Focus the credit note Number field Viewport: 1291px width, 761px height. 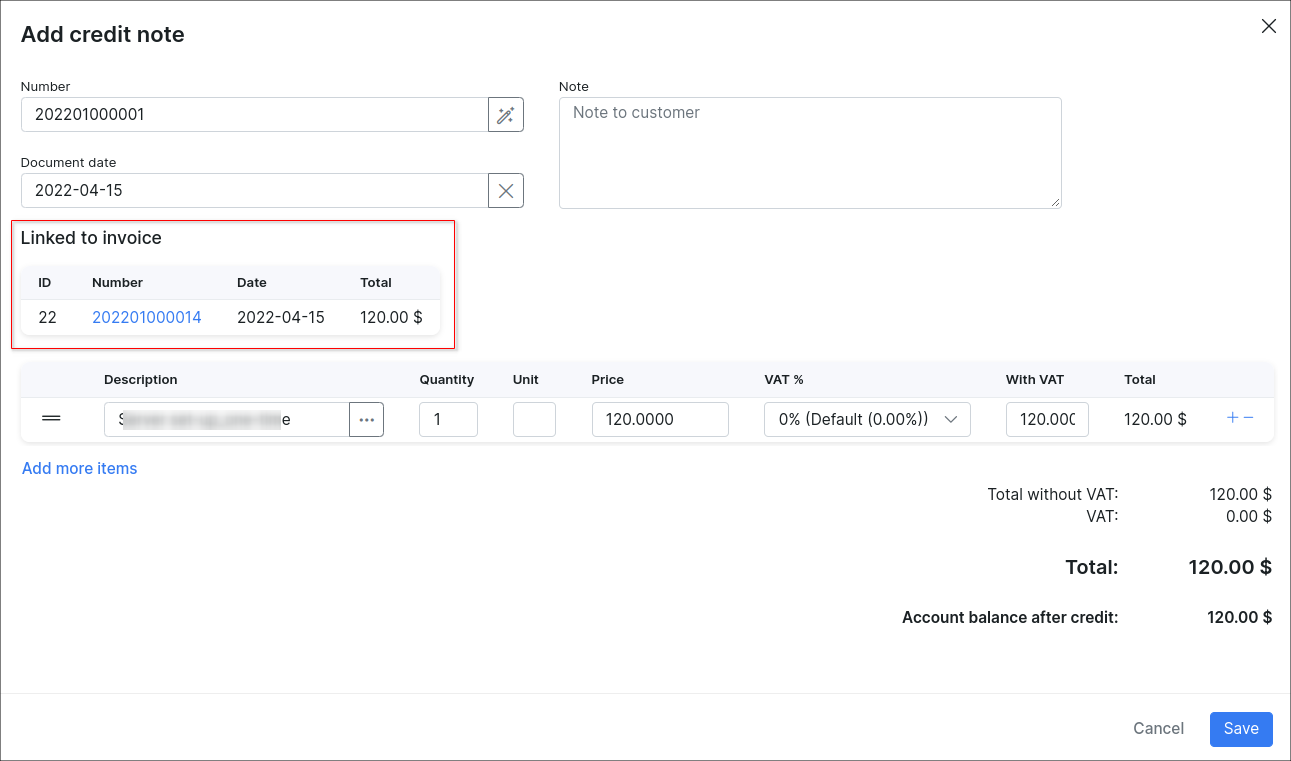[x=254, y=115]
